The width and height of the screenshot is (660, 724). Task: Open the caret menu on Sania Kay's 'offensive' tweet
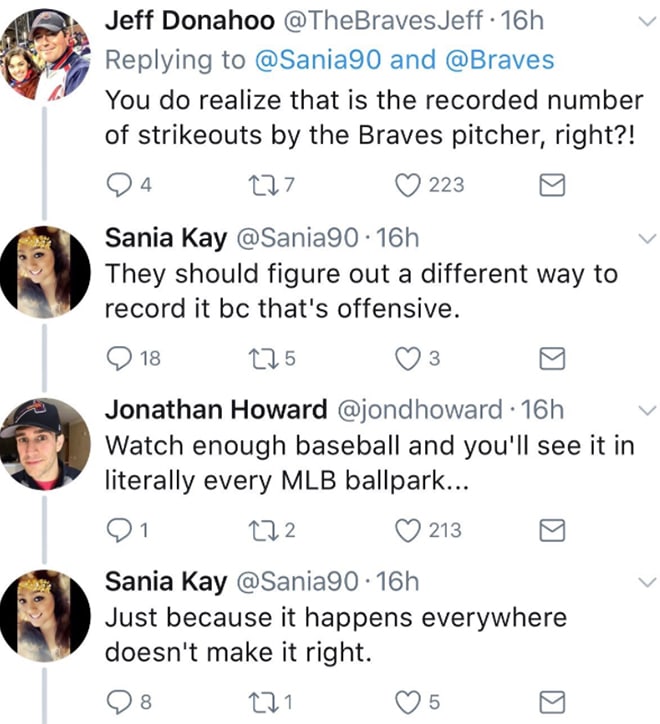tap(645, 238)
